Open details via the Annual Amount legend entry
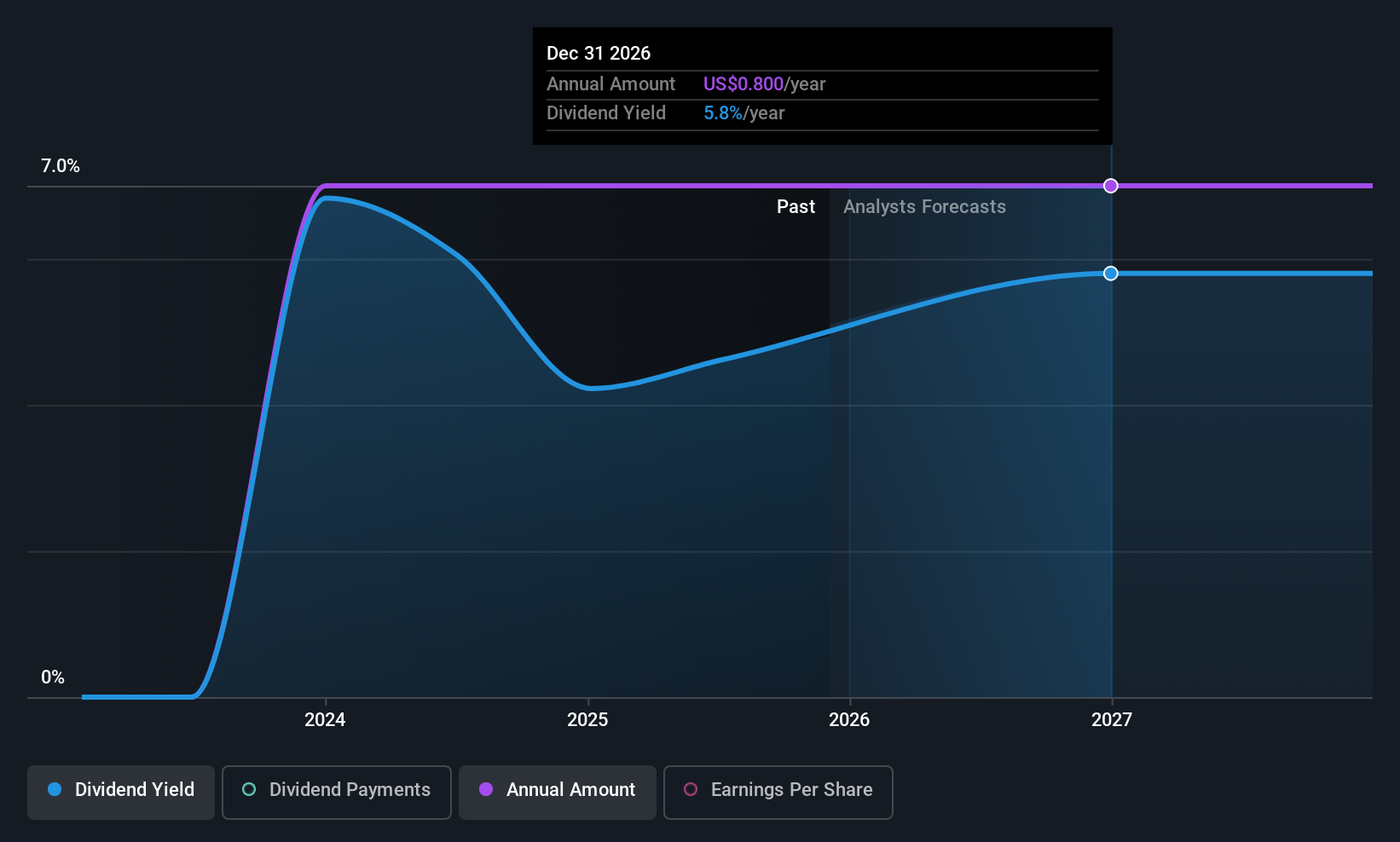The height and width of the screenshot is (842, 1400). pyautogui.click(x=557, y=791)
